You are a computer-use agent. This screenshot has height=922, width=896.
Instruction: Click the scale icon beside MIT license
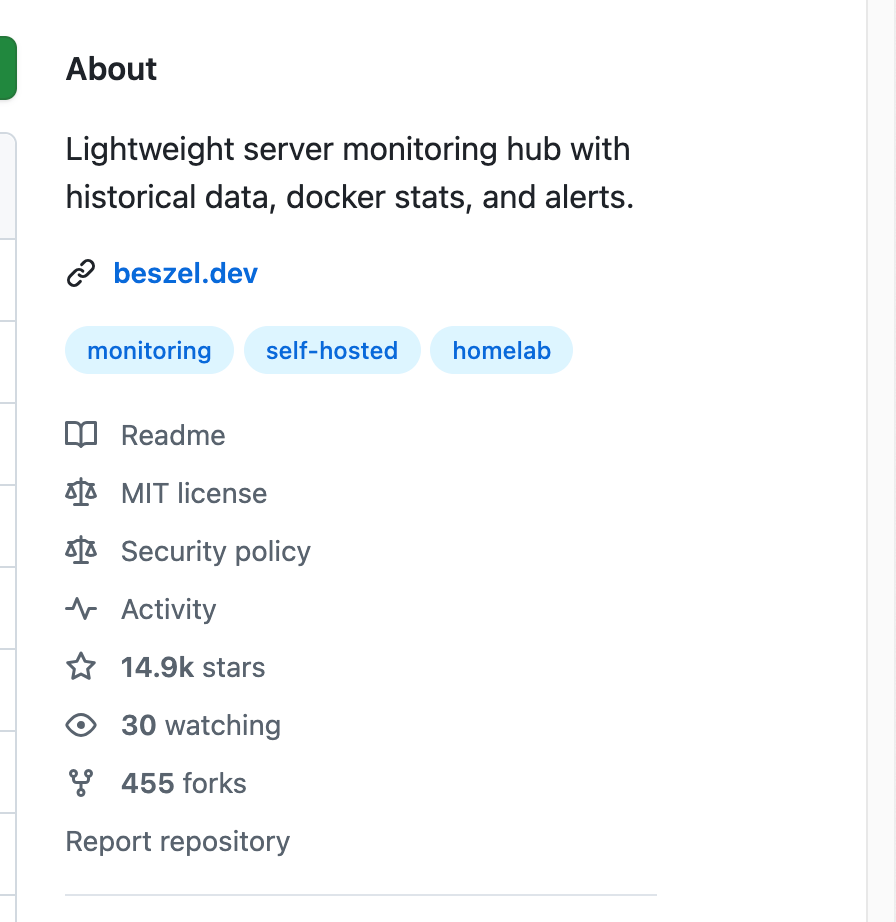point(80,493)
